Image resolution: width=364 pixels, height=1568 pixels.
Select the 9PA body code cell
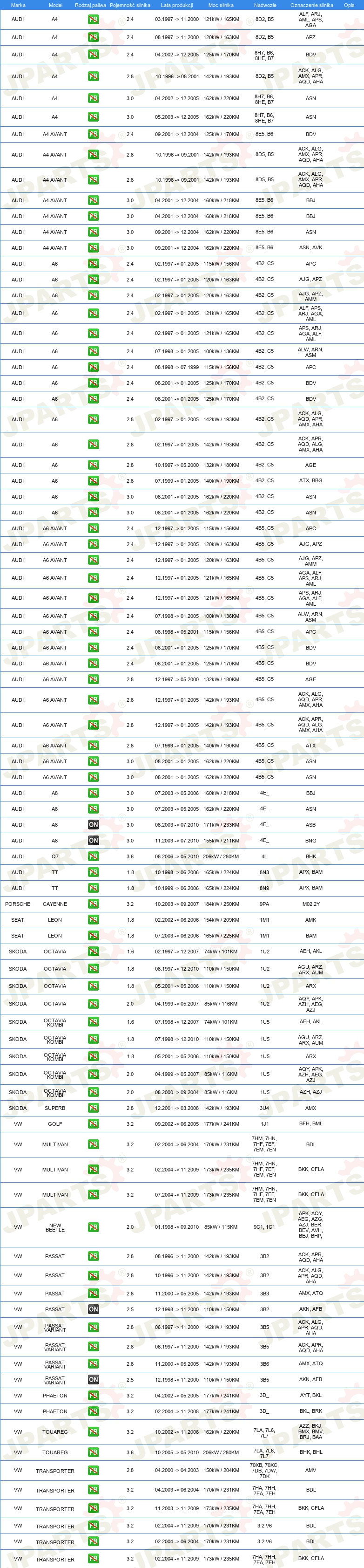click(x=264, y=904)
